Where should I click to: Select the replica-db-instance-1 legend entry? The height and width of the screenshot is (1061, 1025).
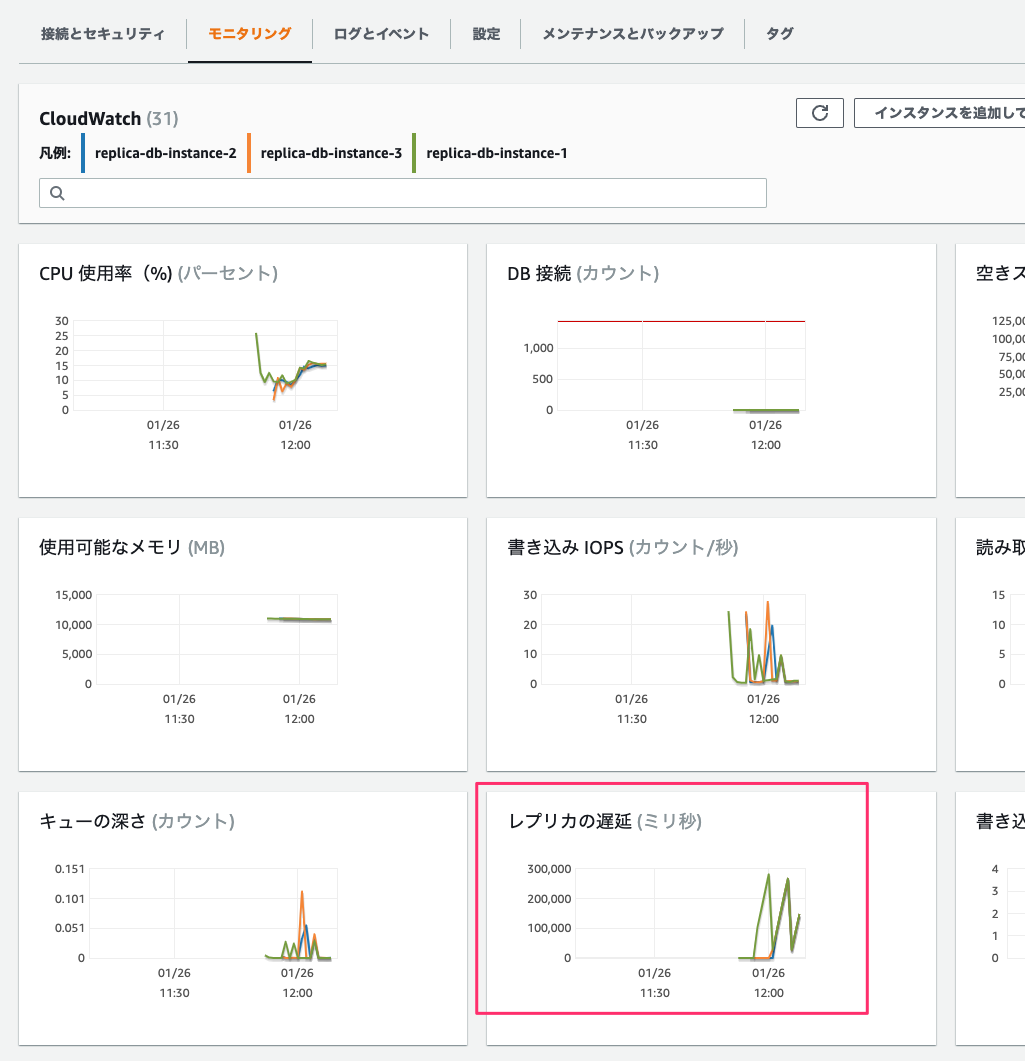click(497, 153)
